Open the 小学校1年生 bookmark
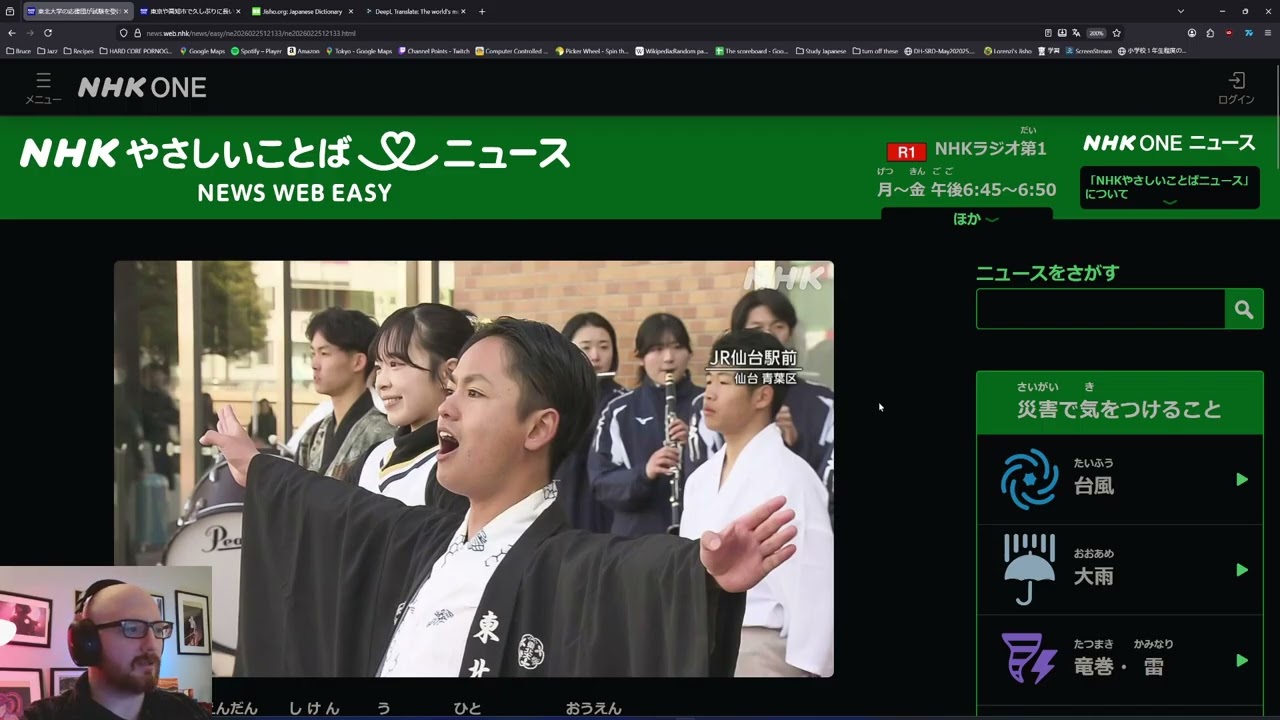The height and width of the screenshot is (720, 1280). pos(1152,51)
